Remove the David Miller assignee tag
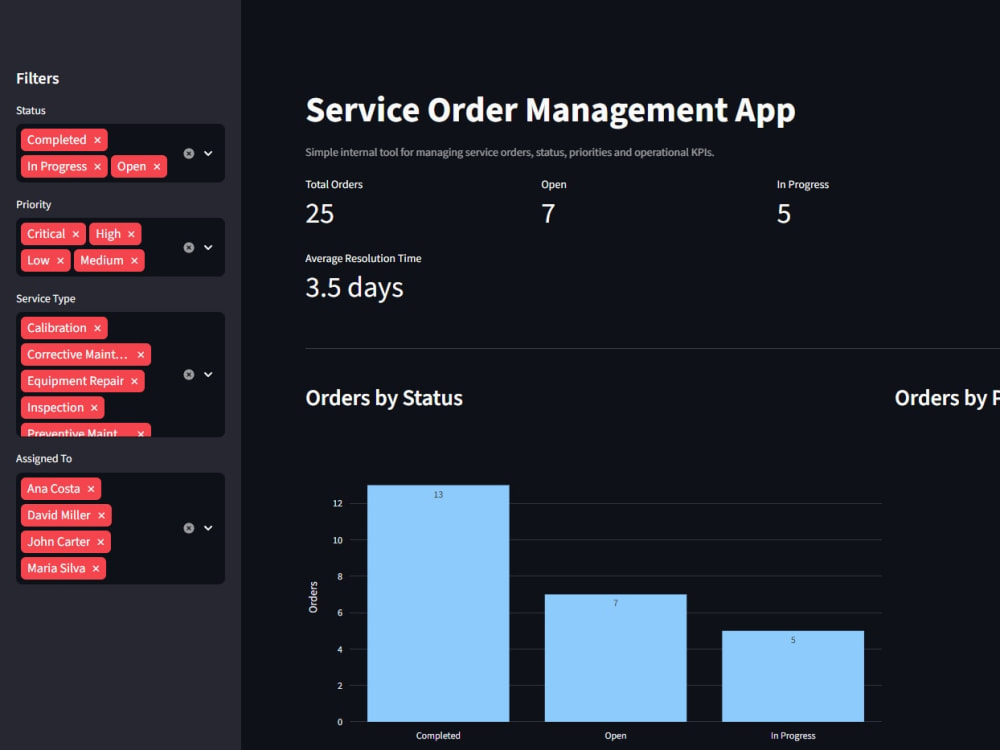The height and width of the screenshot is (750, 1000). 101,515
